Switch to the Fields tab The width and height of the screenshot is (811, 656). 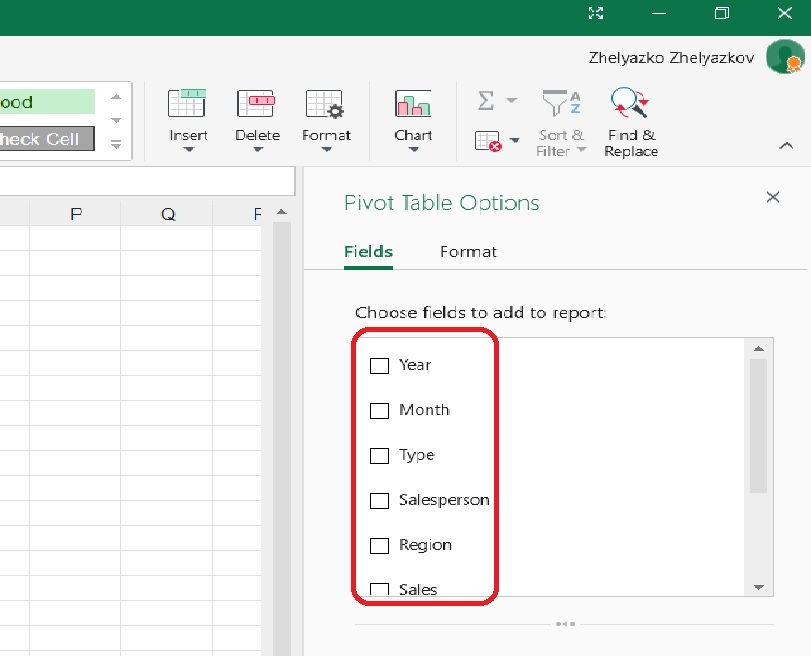tap(368, 251)
